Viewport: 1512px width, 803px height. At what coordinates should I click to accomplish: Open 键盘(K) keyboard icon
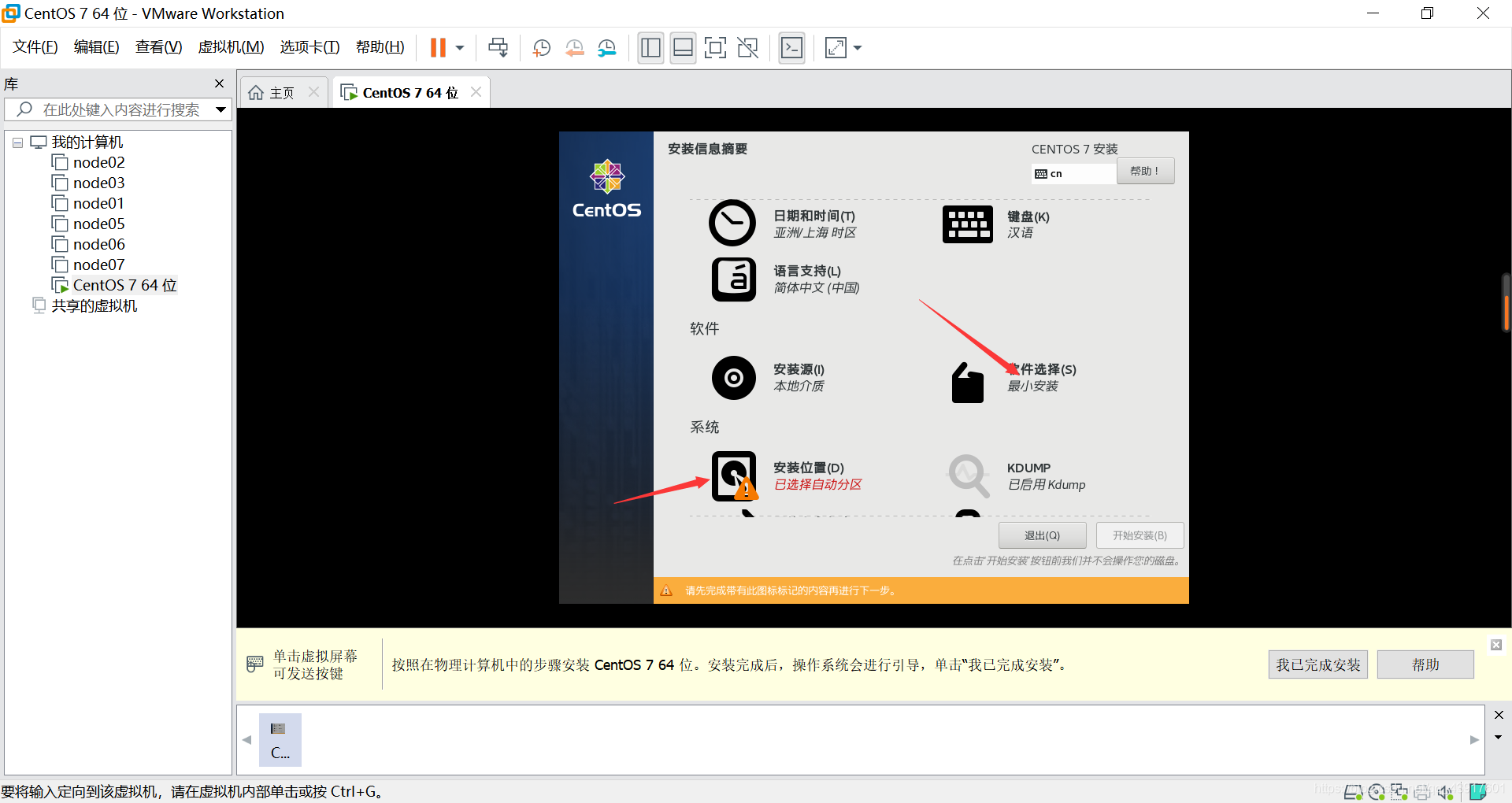coord(967,224)
